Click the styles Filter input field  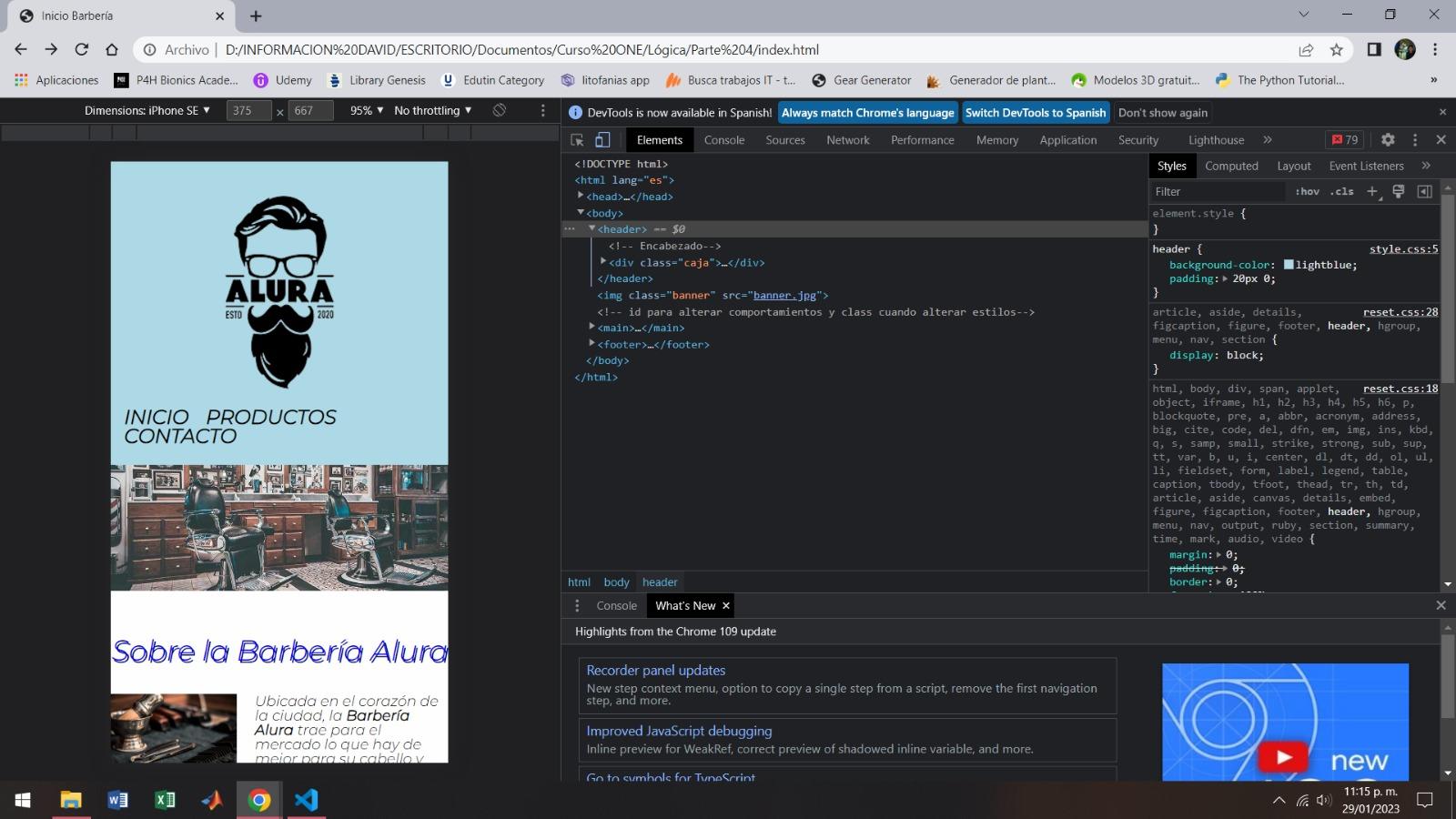1218,191
